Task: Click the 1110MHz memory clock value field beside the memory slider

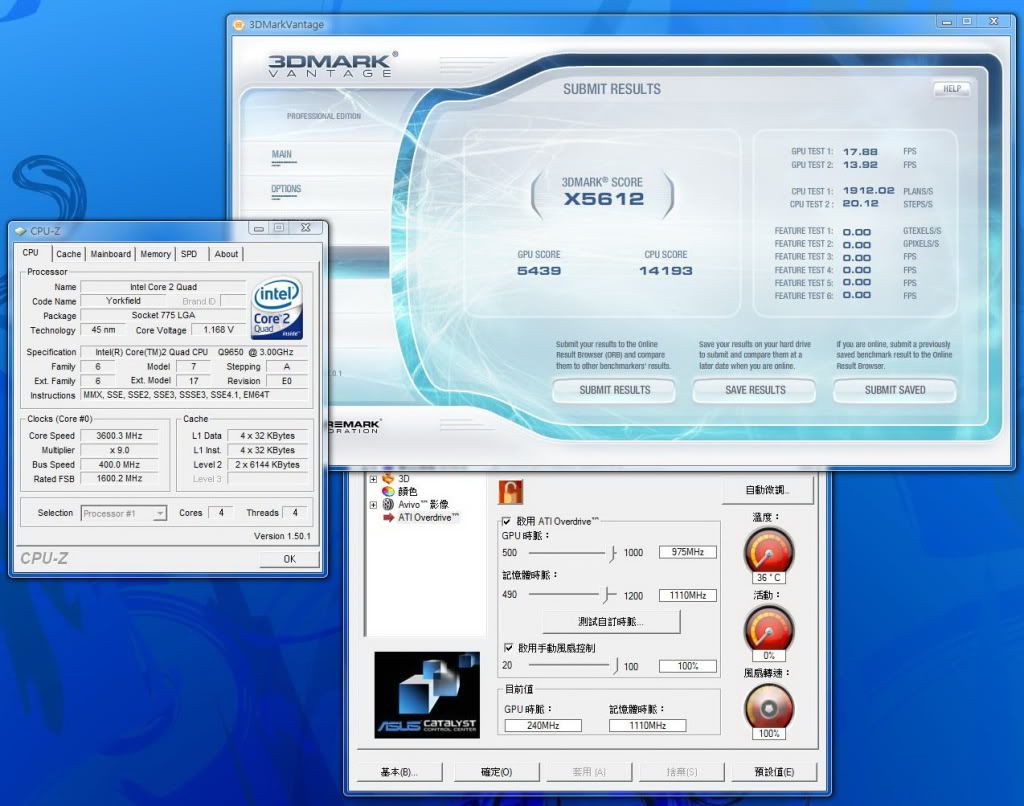Action: (x=688, y=595)
